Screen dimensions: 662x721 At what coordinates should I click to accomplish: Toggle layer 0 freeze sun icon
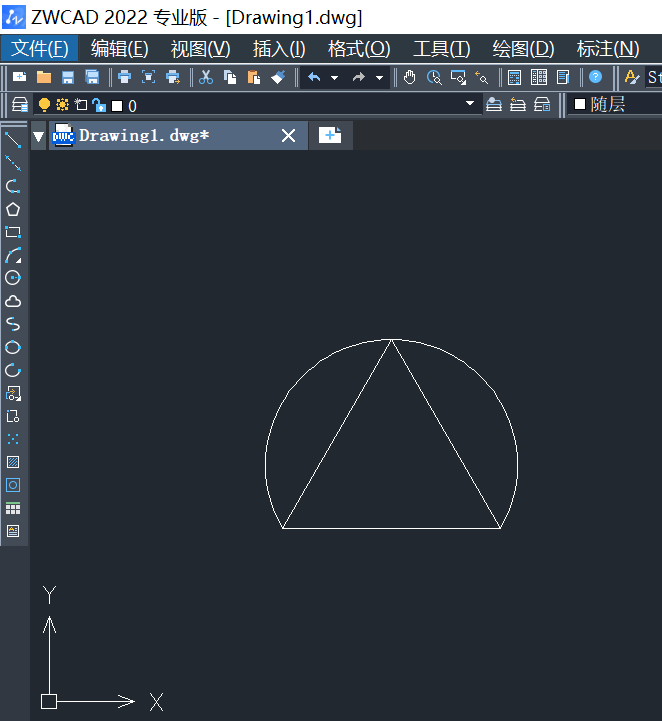(62, 105)
